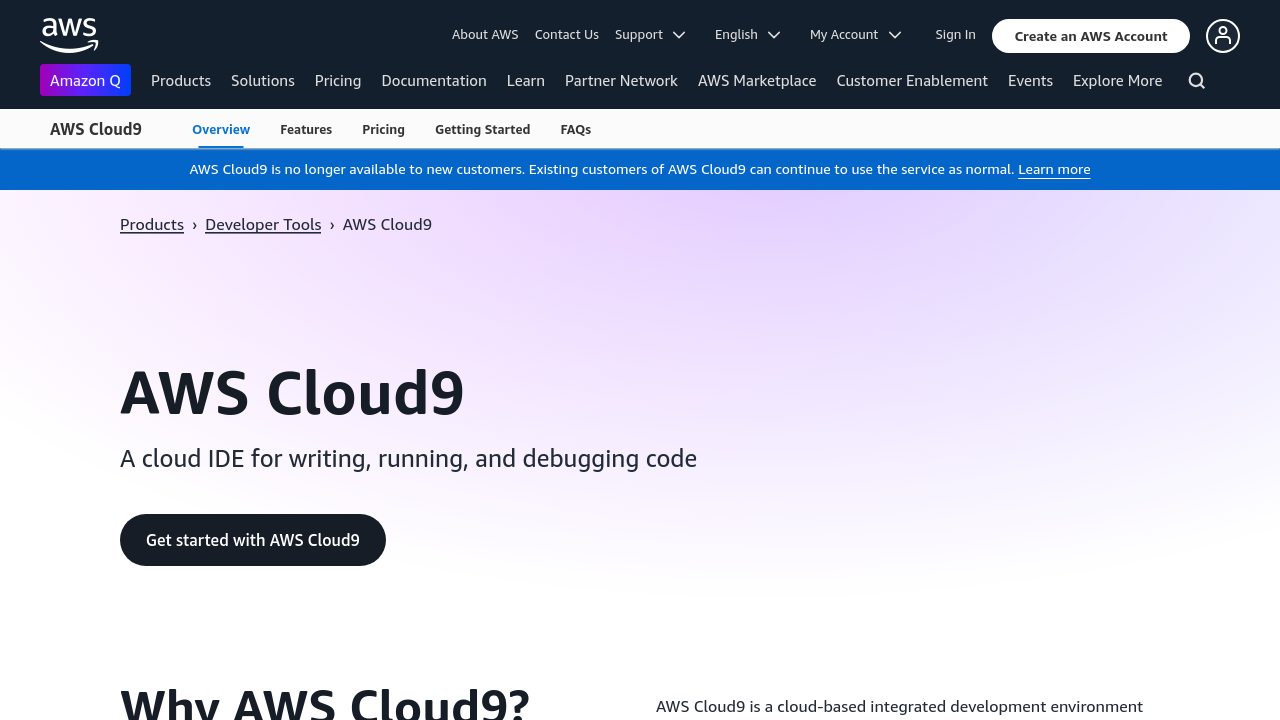Image resolution: width=1280 pixels, height=720 pixels.
Task: Click the AWS logo
Action: [x=69, y=35]
